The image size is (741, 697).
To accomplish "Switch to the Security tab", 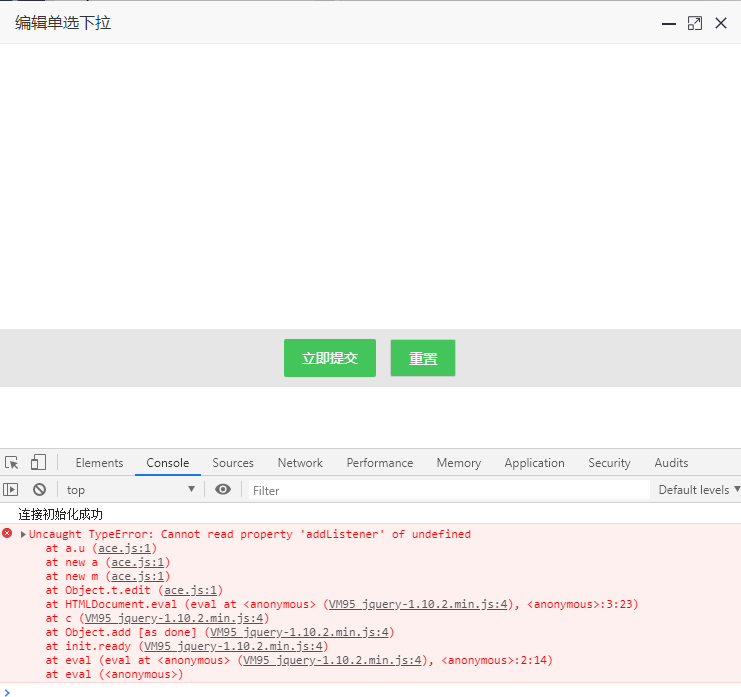I will (x=609, y=463).
